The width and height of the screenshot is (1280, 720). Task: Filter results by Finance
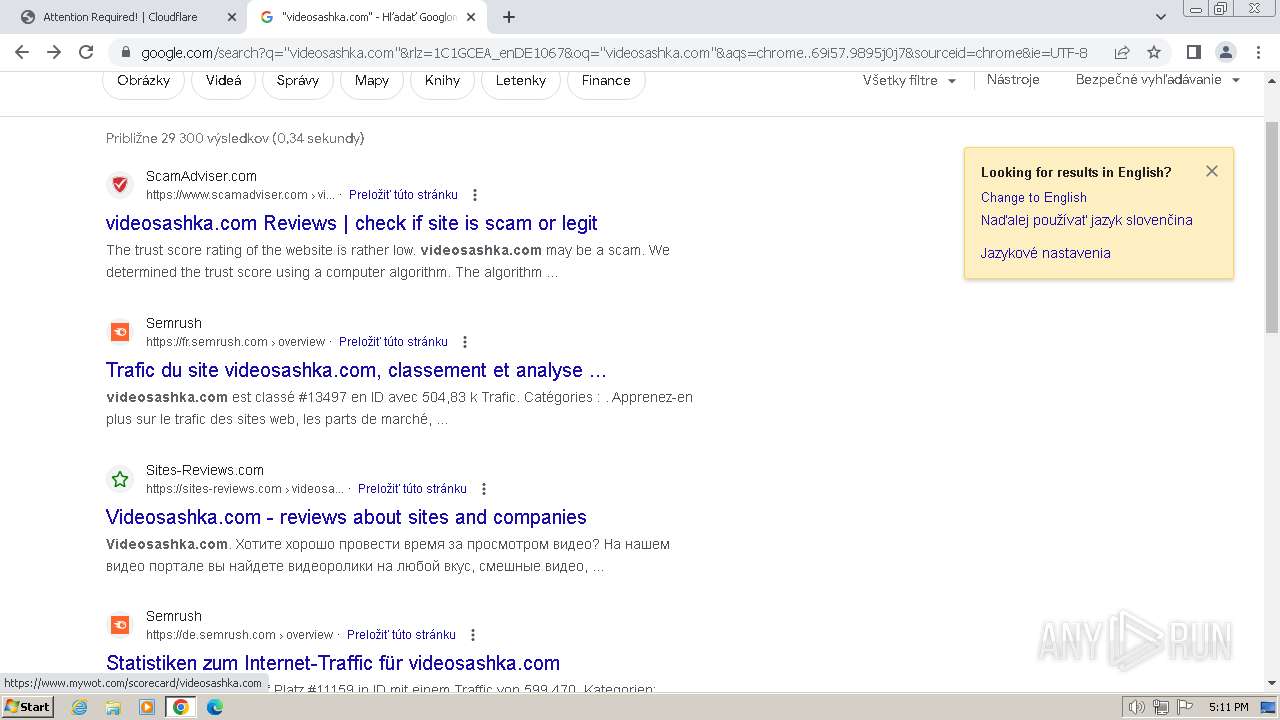click(x=606, y=80)
